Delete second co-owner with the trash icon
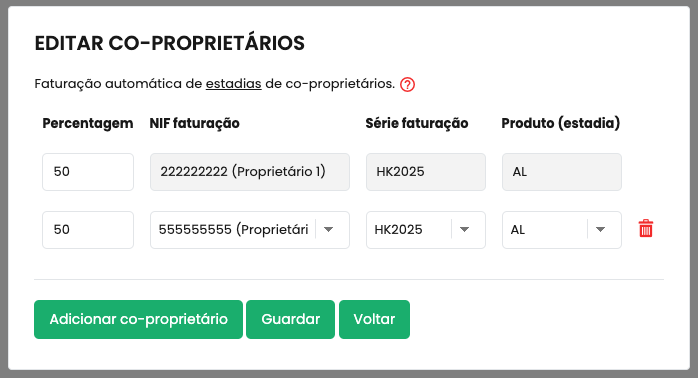Viewport: 698px width, 378px height. (645, 229)
